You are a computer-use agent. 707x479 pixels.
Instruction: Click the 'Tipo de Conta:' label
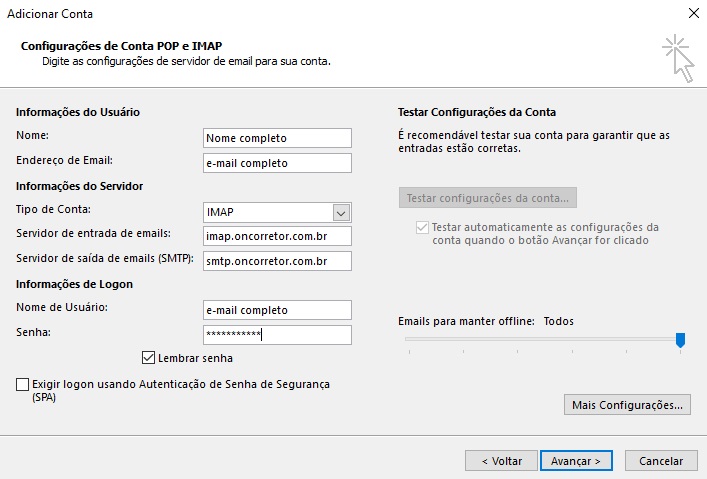point(53,209)
